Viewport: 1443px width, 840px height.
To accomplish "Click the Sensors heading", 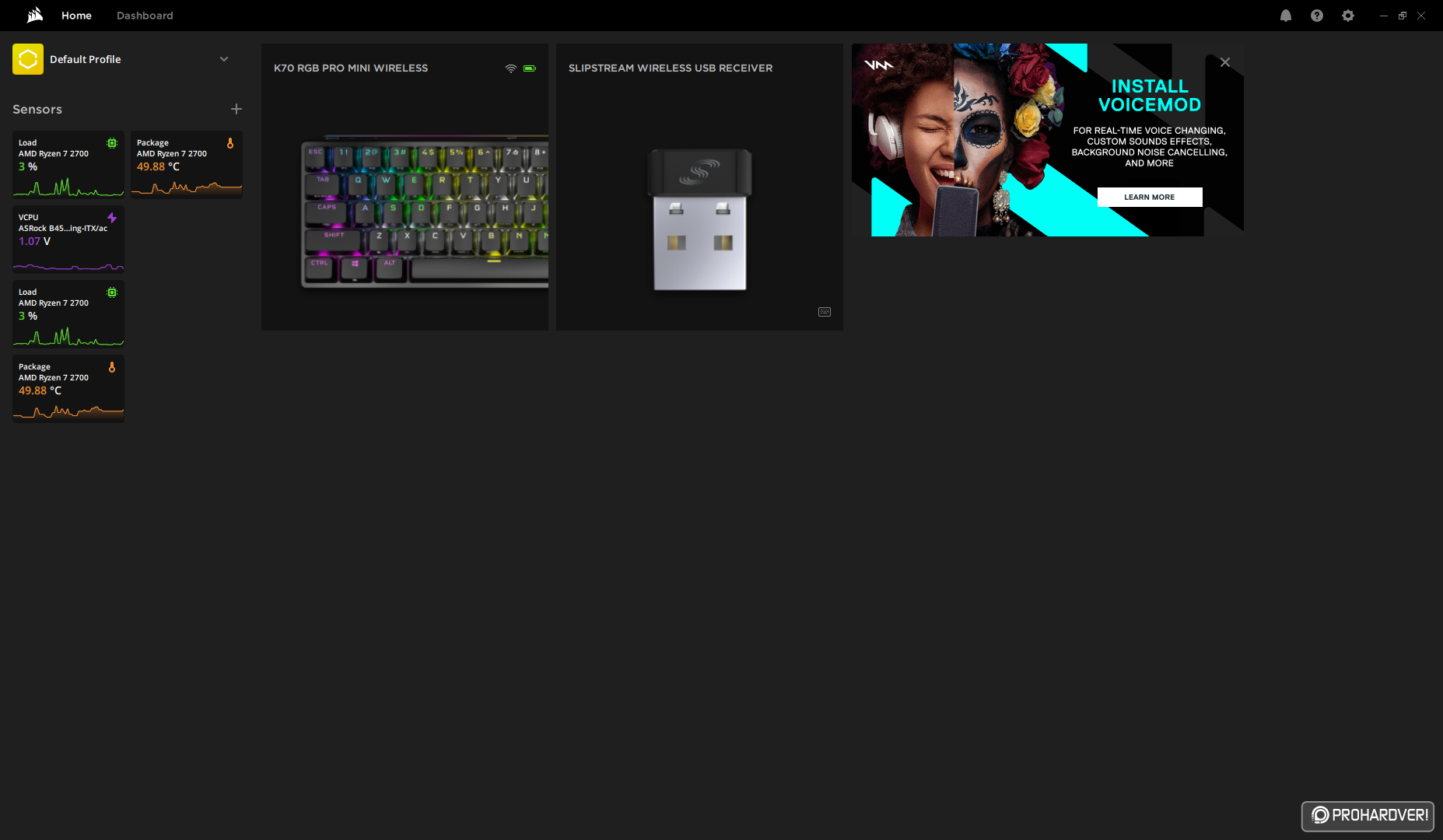I will pos(37,109).
